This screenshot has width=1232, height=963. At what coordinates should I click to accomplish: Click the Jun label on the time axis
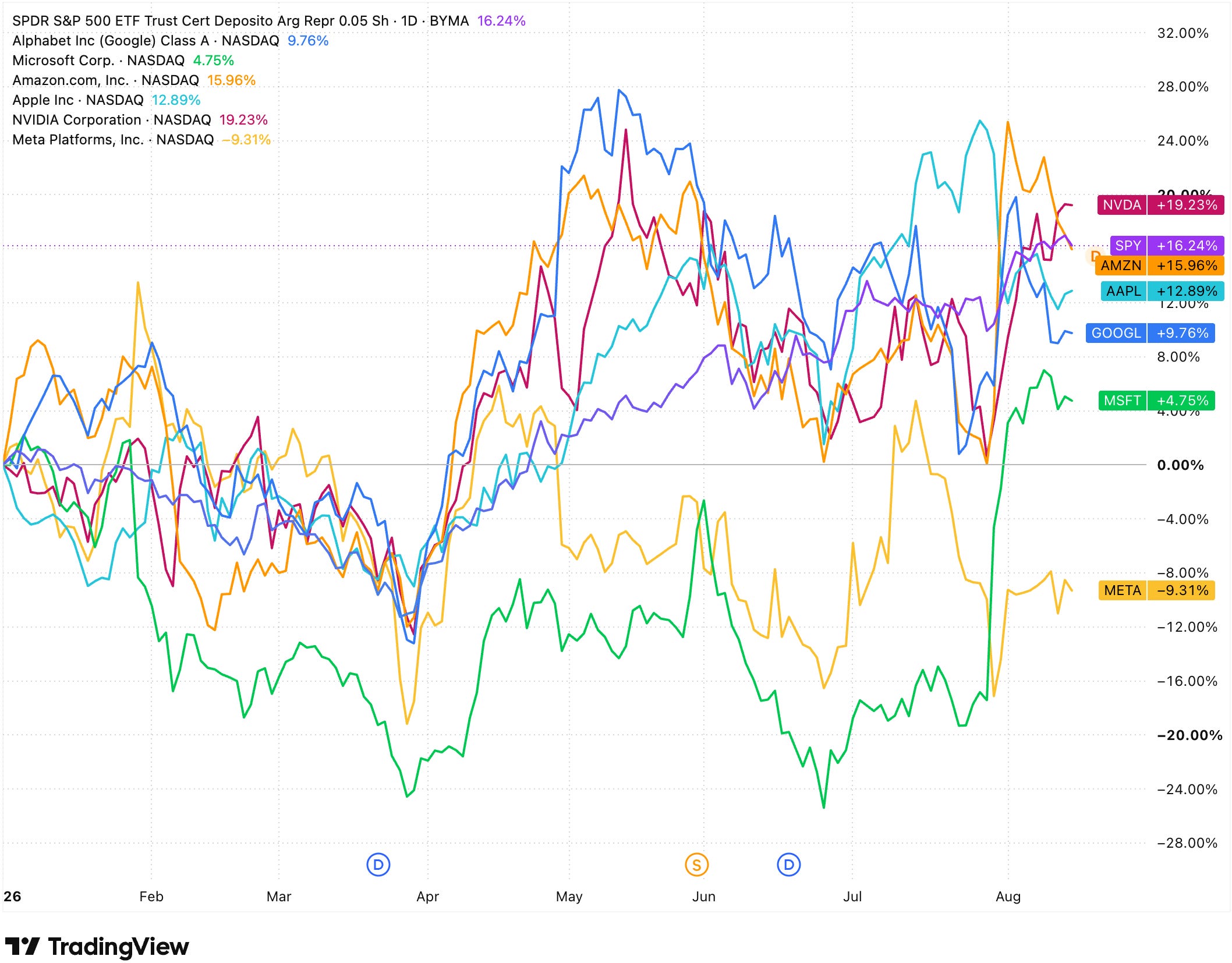pos(704,896)
